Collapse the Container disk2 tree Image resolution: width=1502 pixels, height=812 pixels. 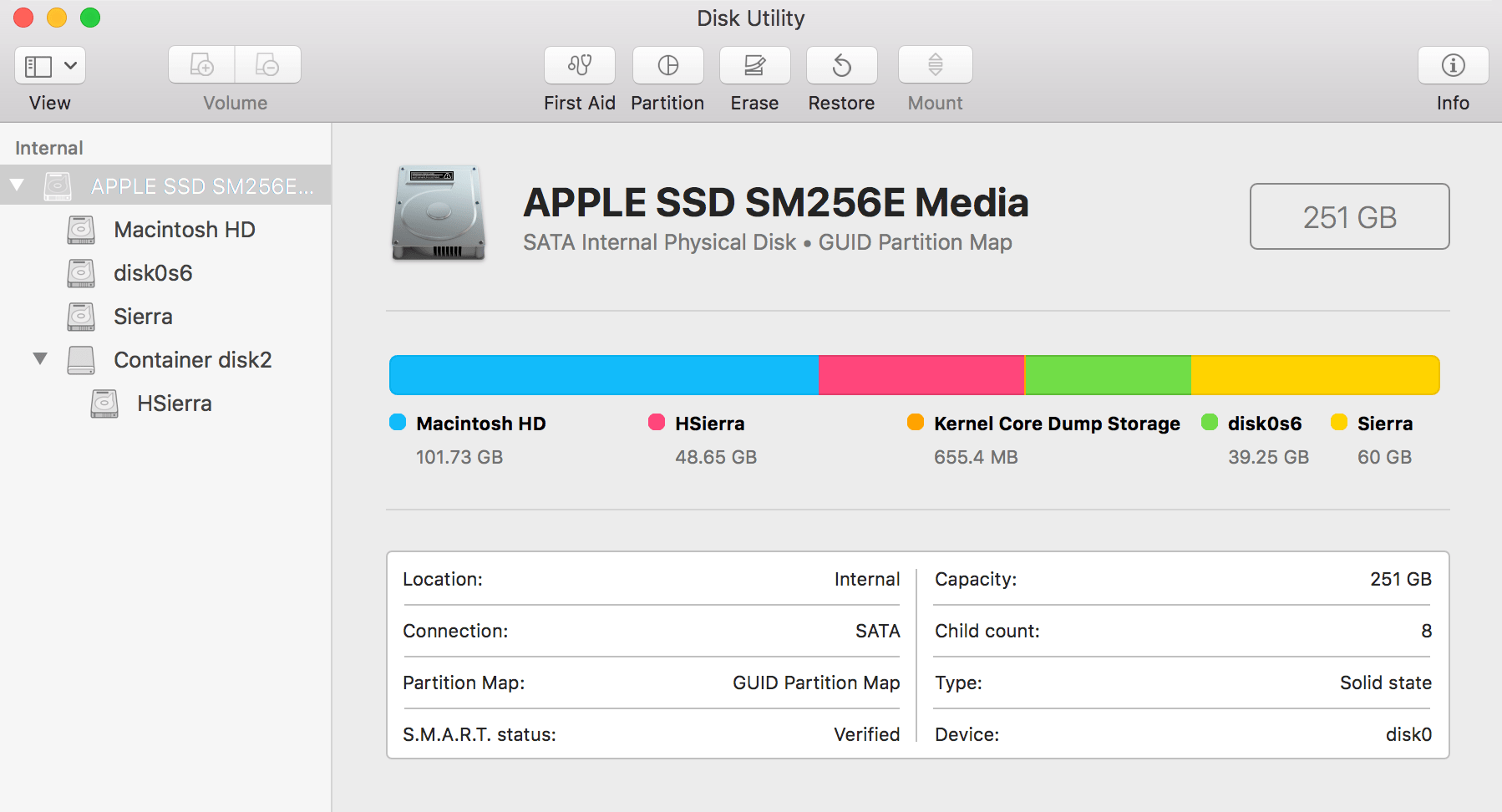40,359
